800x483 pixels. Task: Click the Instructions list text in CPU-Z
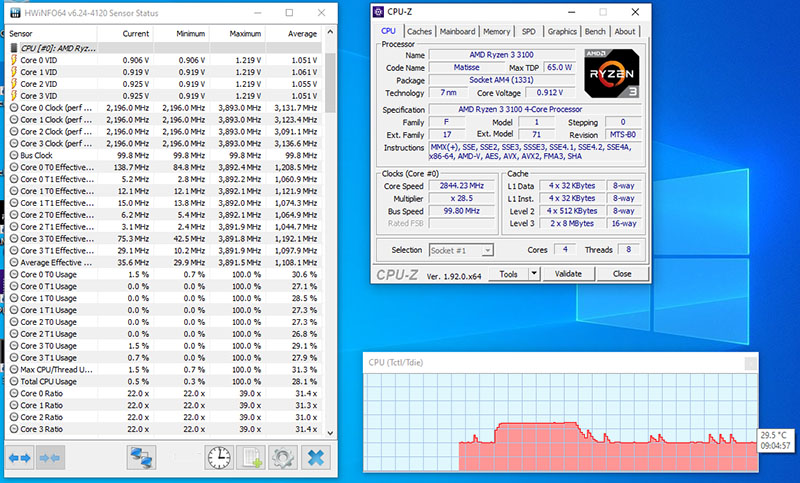tap(535, 151)
